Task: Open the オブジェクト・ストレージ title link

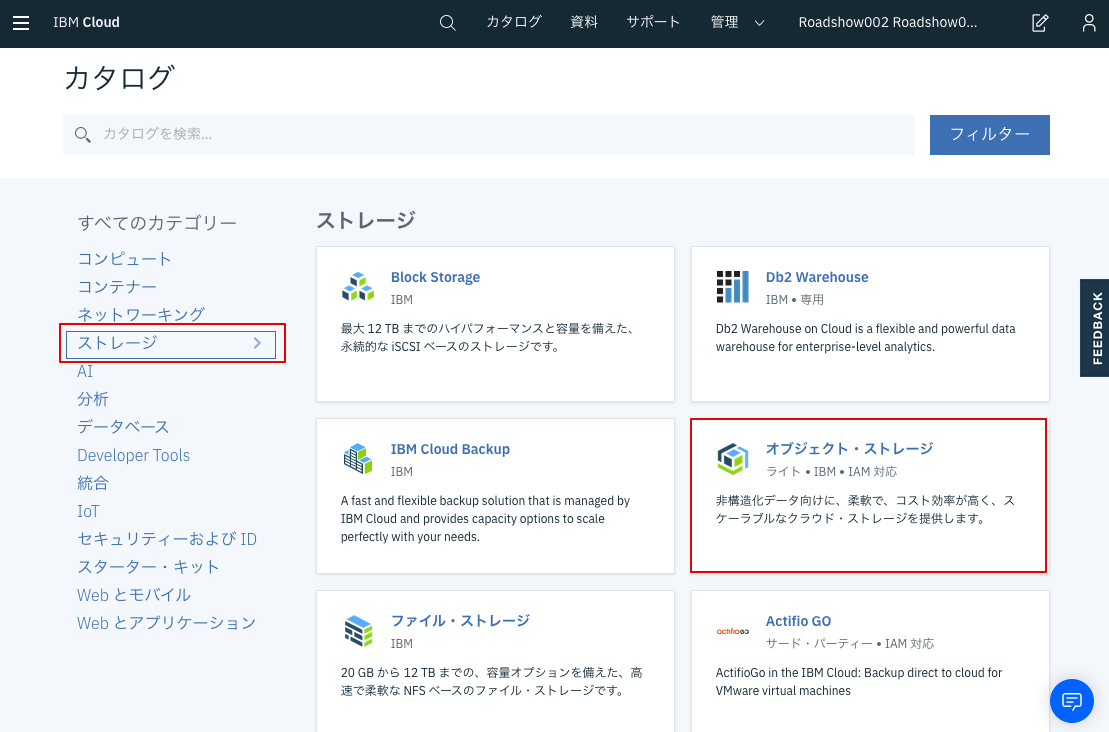Action: [x=849, y=449]
